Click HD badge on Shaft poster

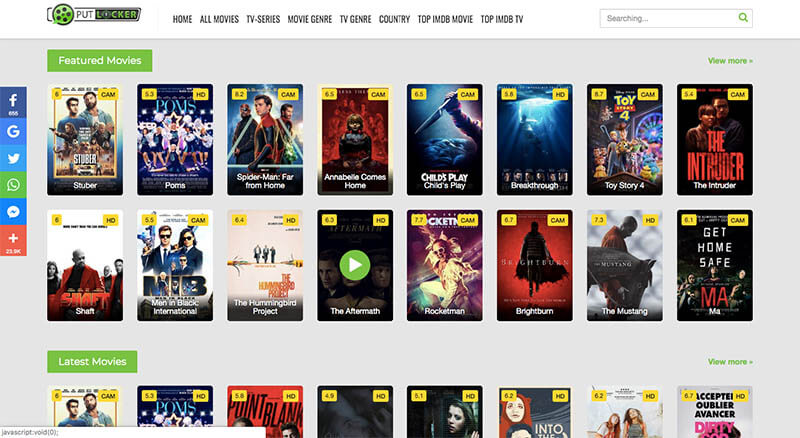[x=111, y=220]
